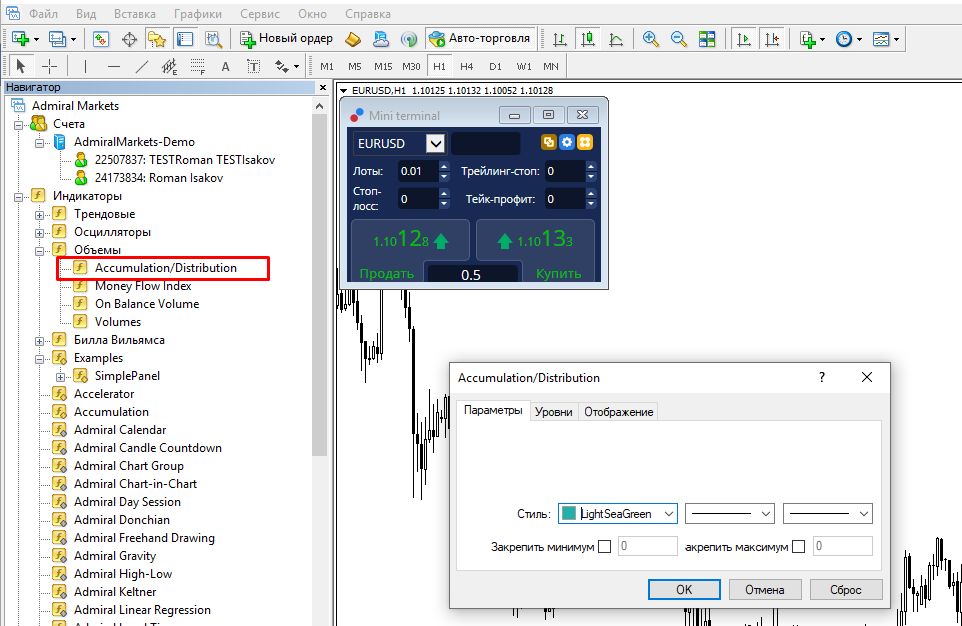Select the H4 timeframe button
Screen dimensions: 962x626
pos(466,66)
